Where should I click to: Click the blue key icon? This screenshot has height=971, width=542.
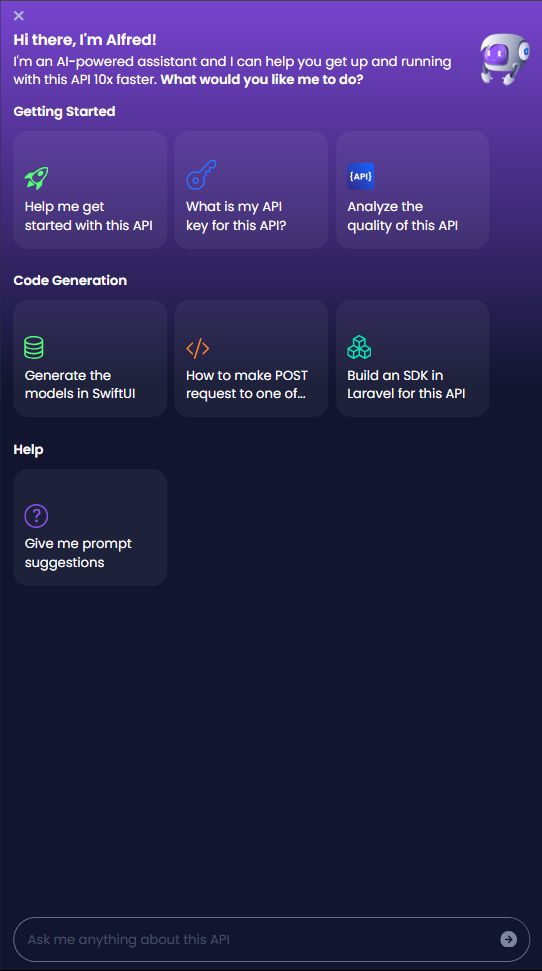pyautogui.click(x=201, y=175)
